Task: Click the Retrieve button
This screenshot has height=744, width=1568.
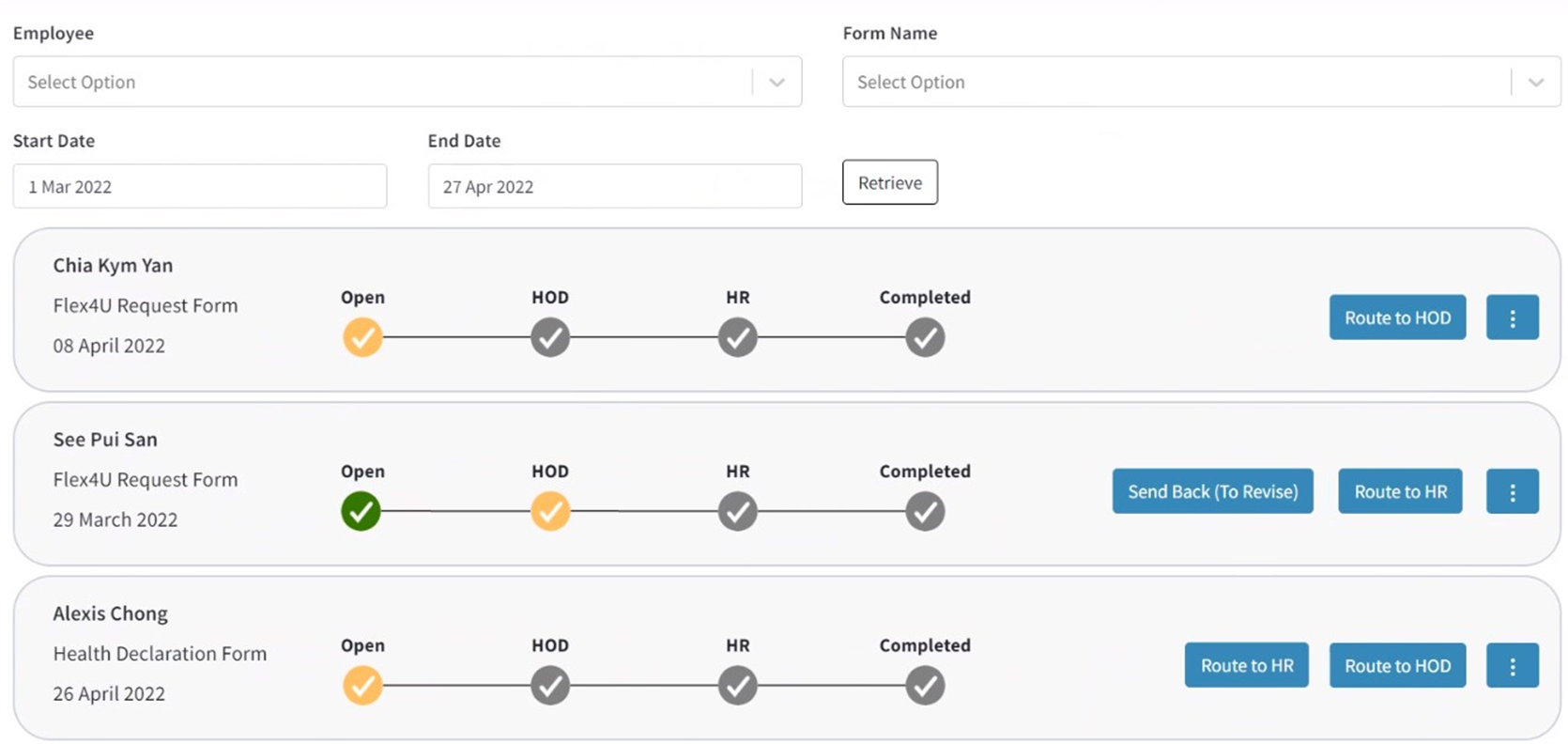Action: [890, 182]
